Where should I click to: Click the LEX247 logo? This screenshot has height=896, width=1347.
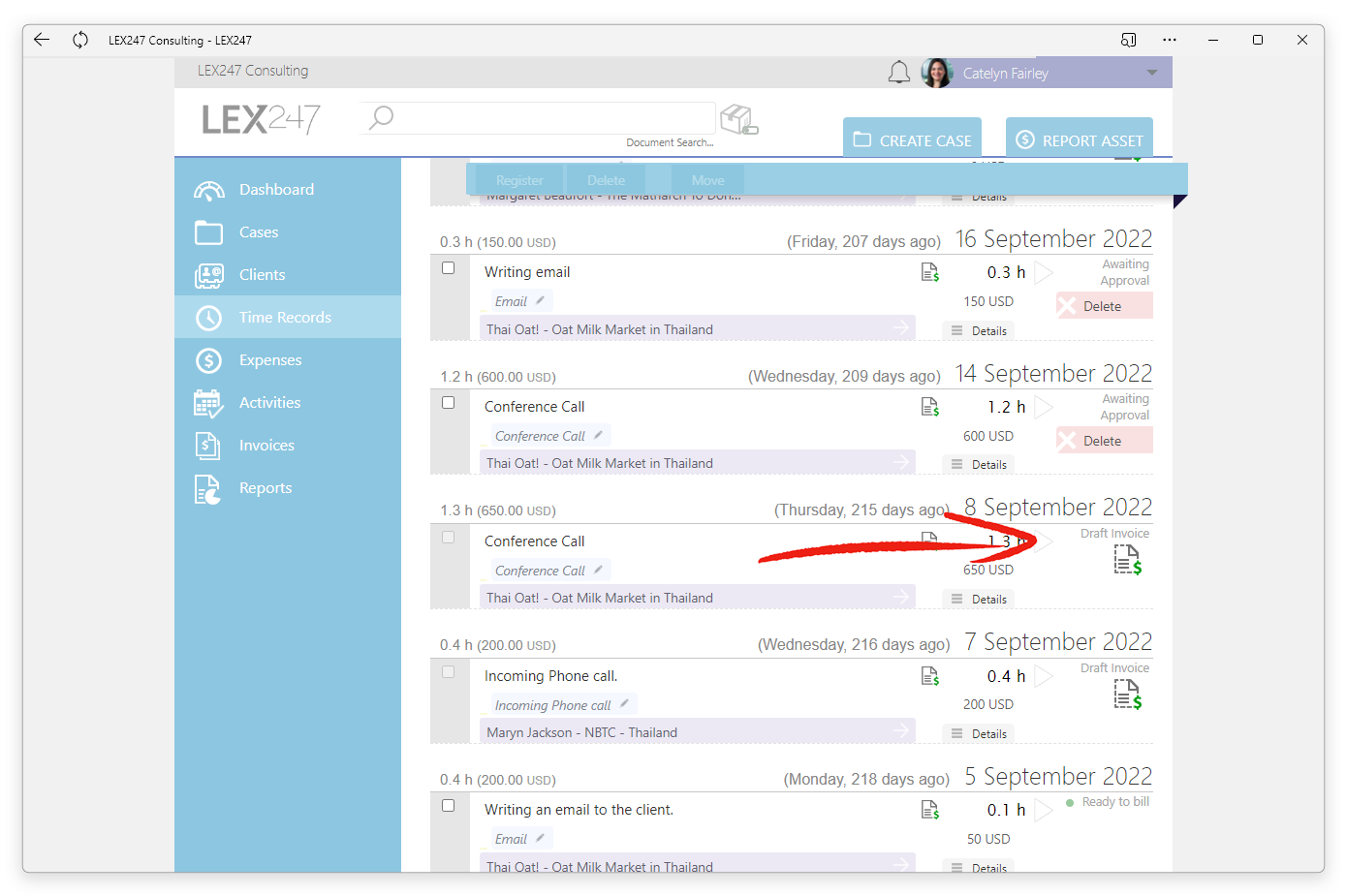point(261,120)
